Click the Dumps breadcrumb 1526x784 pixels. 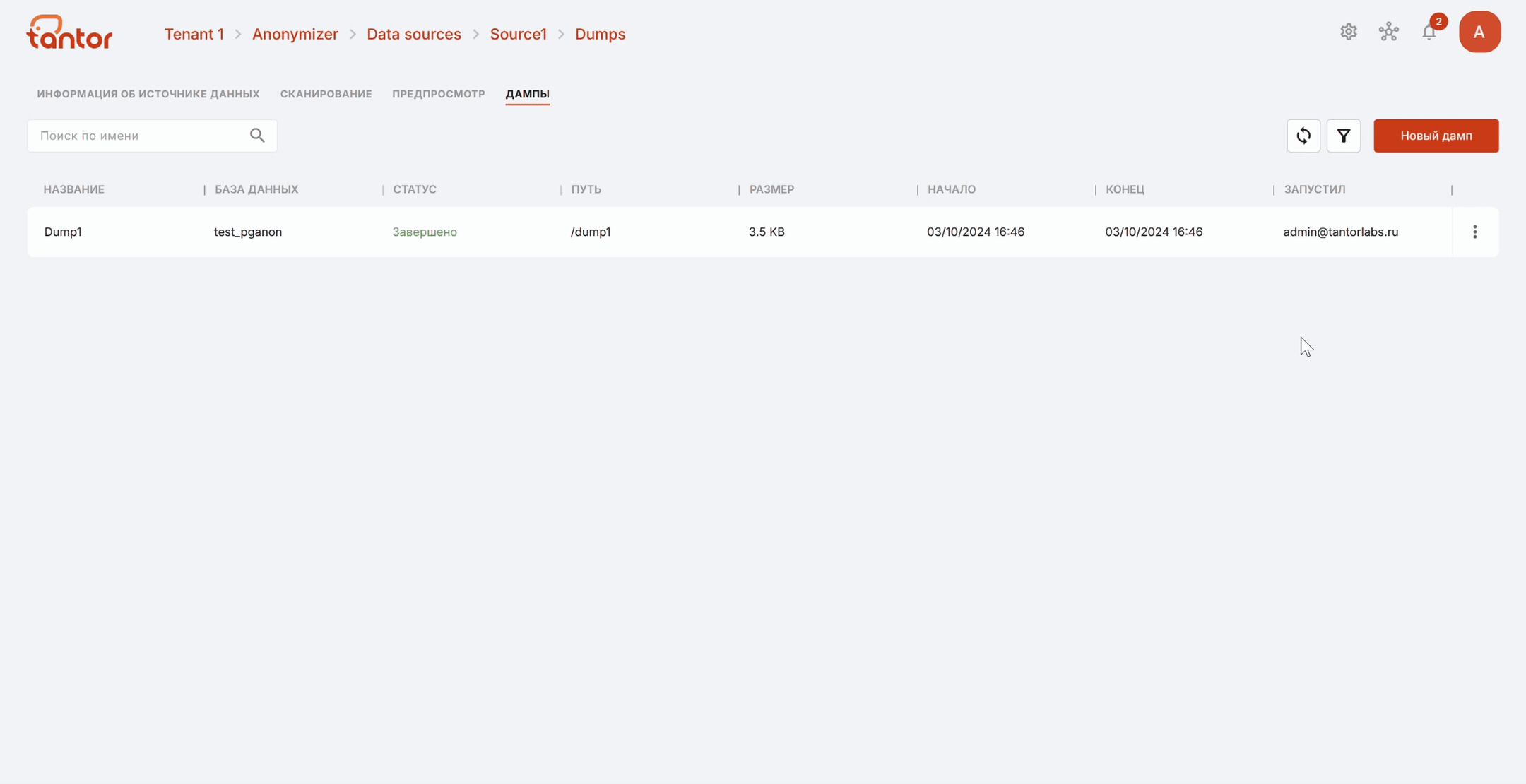(600, 34)
